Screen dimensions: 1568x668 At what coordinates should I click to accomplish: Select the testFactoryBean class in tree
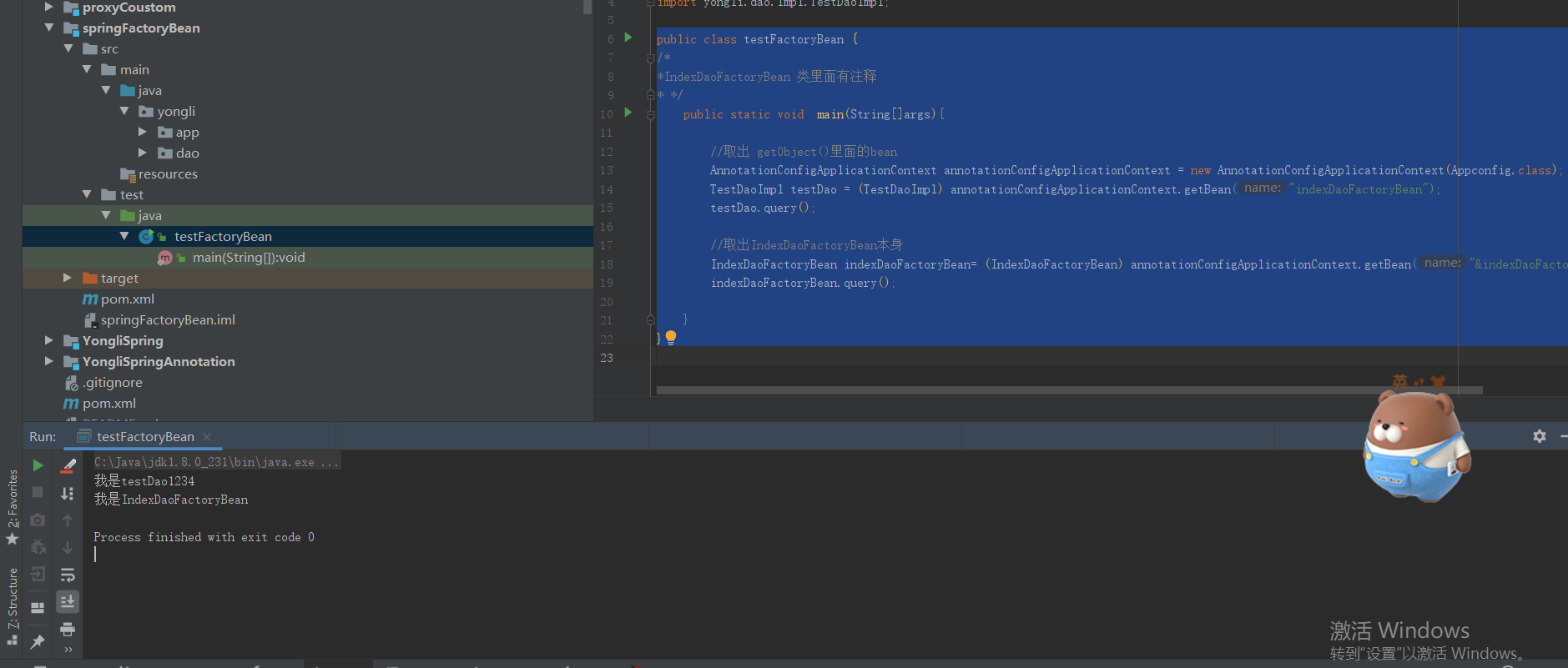tap(223, 237)
